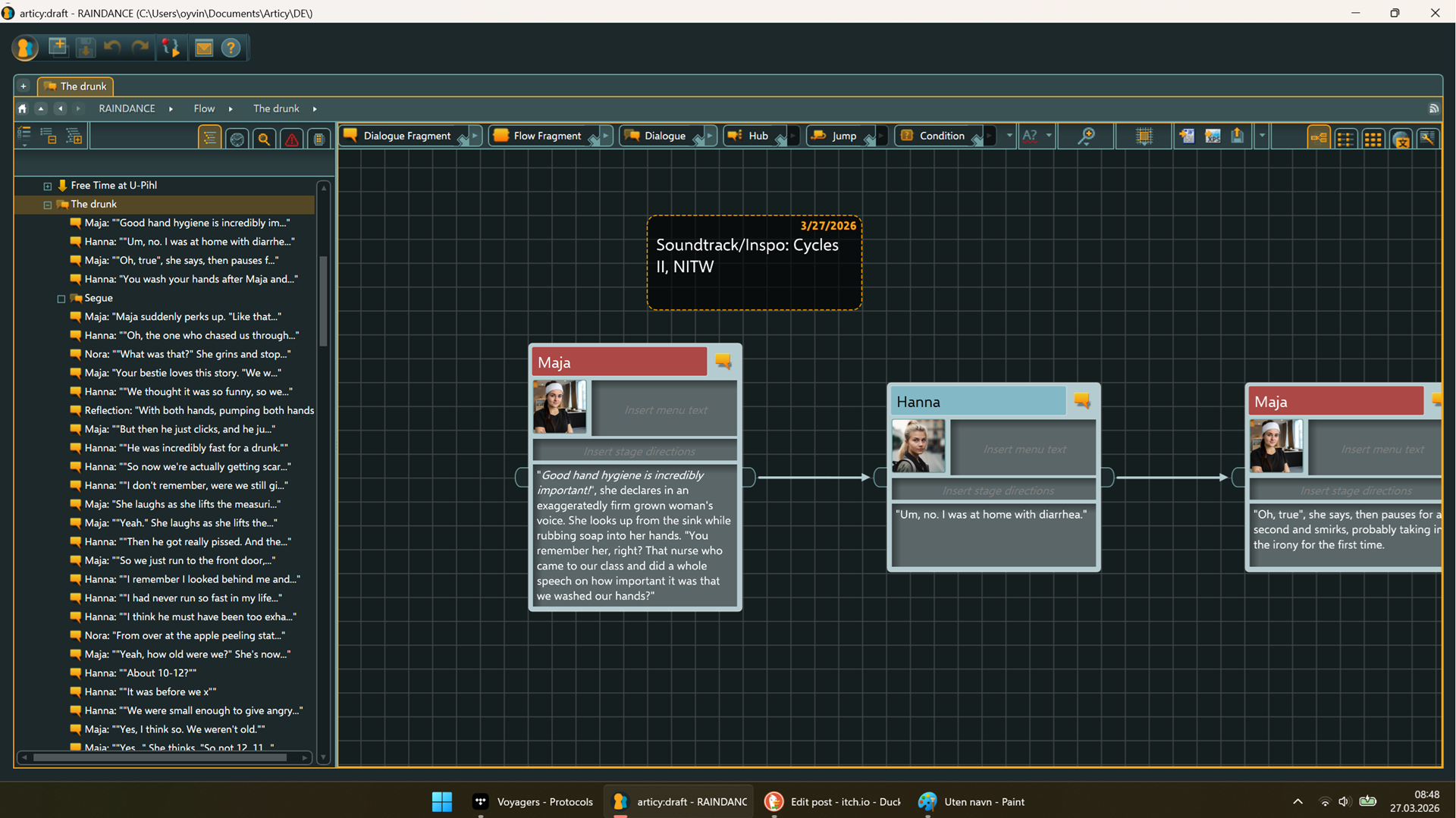Click Hanna's stage directions field
The height and width of the screenshot is (818, 1456).
click(x=994, y=490)
